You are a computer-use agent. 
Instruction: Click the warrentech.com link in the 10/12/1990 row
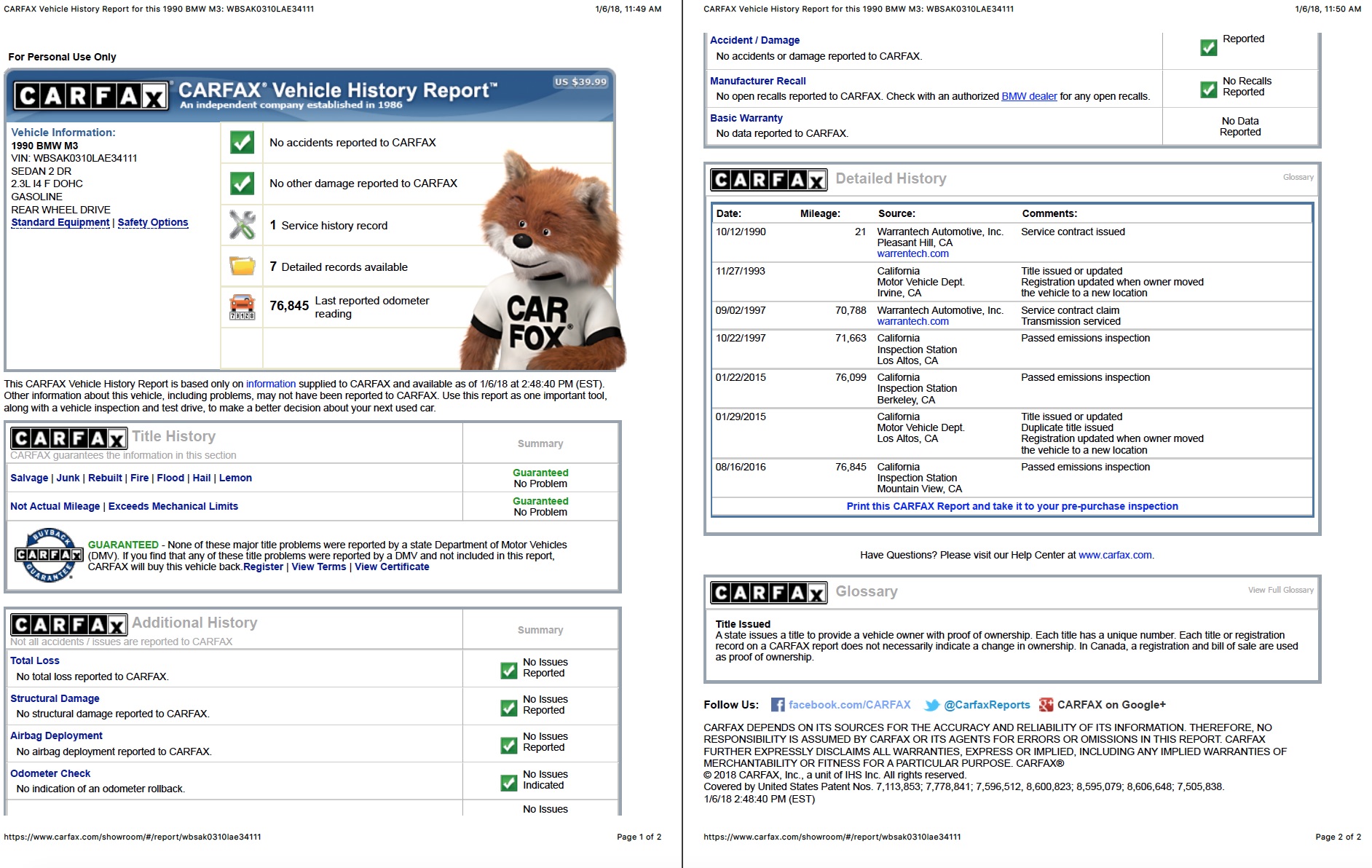[912, 253]
